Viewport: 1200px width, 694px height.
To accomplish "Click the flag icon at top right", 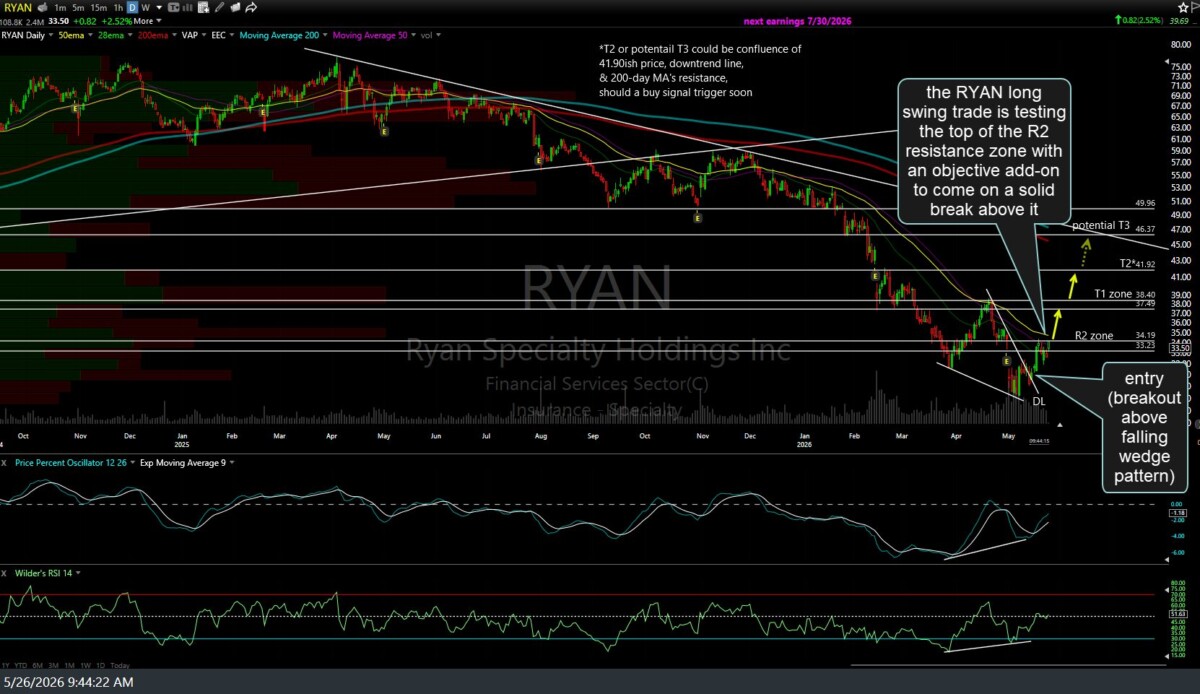I will point(1195,8).
